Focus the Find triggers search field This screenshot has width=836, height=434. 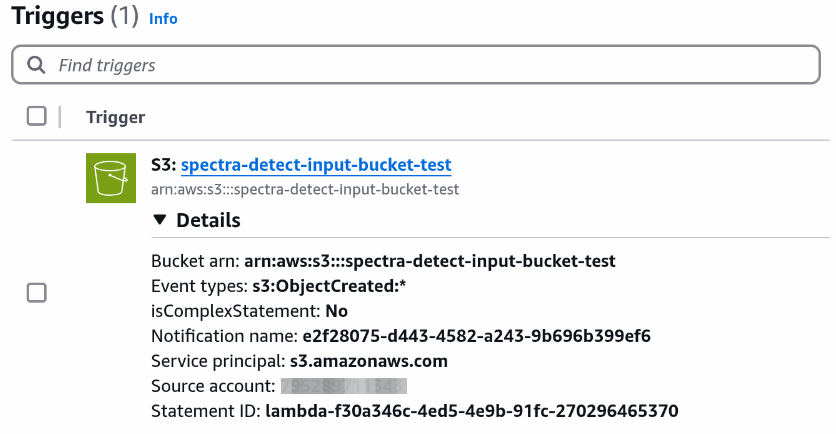click(x=415, y=65)
